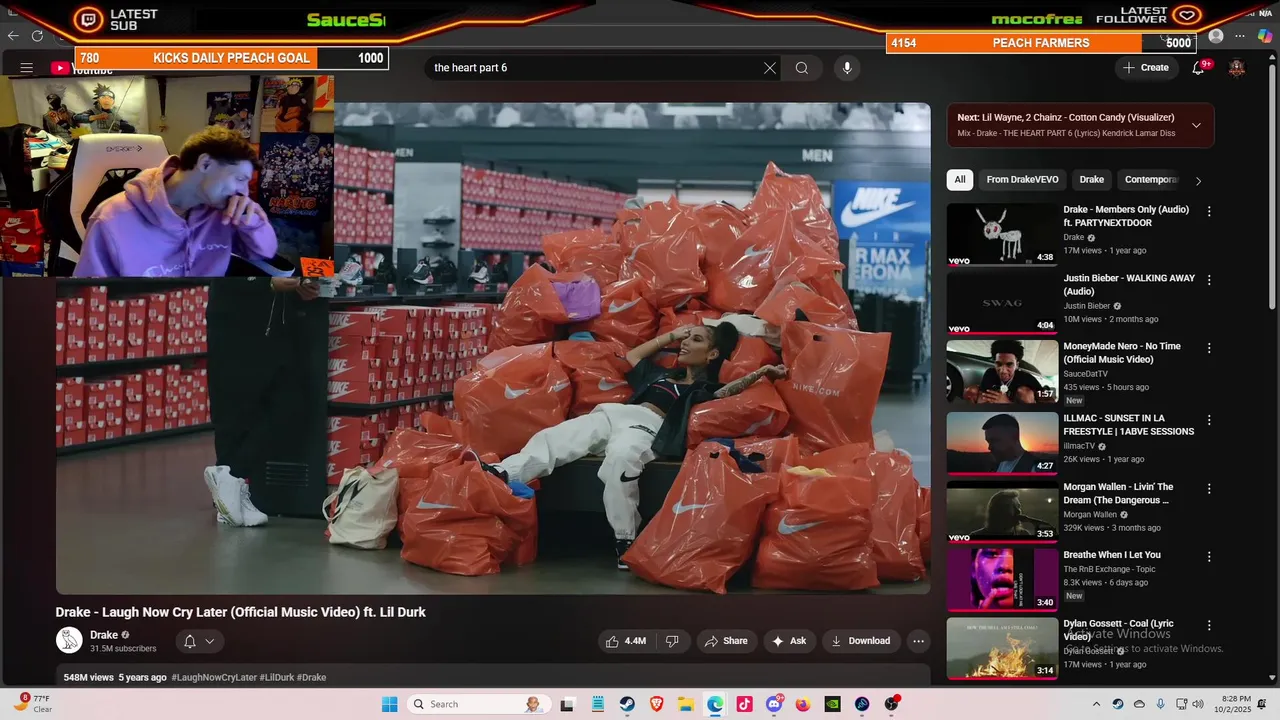
Task: Dislike the video with thumbs down
Action: click(672, 641)
